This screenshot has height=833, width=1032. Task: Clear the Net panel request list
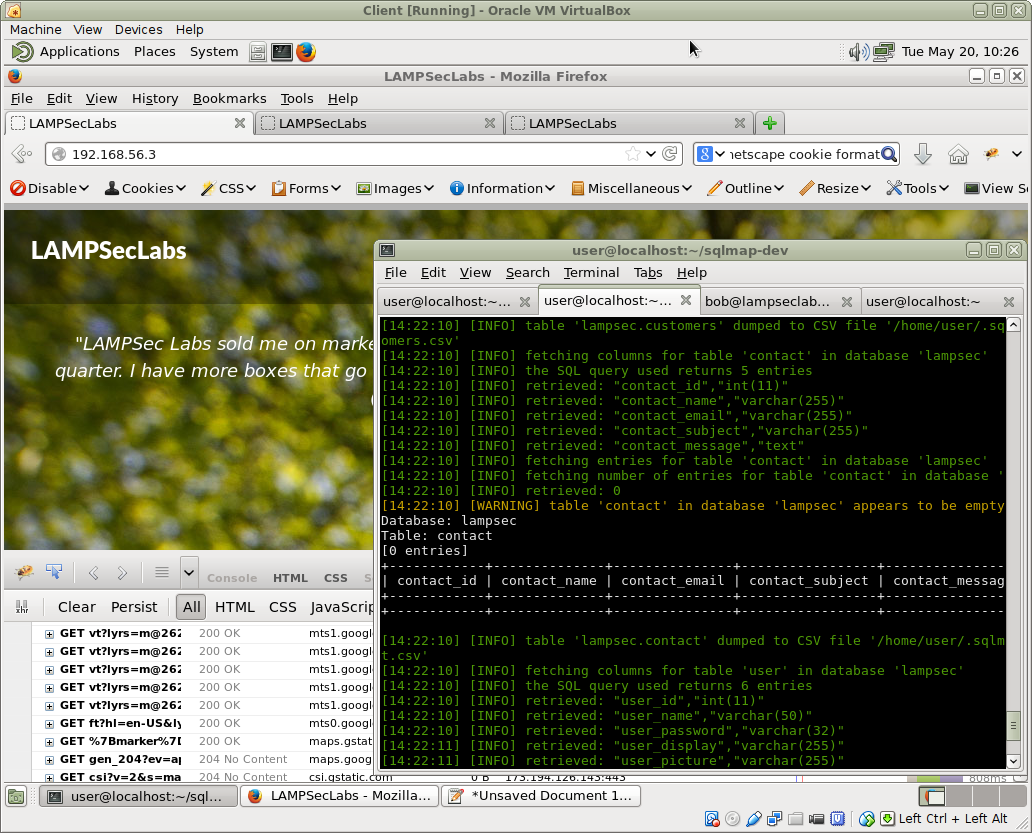(x=76, y=607)
